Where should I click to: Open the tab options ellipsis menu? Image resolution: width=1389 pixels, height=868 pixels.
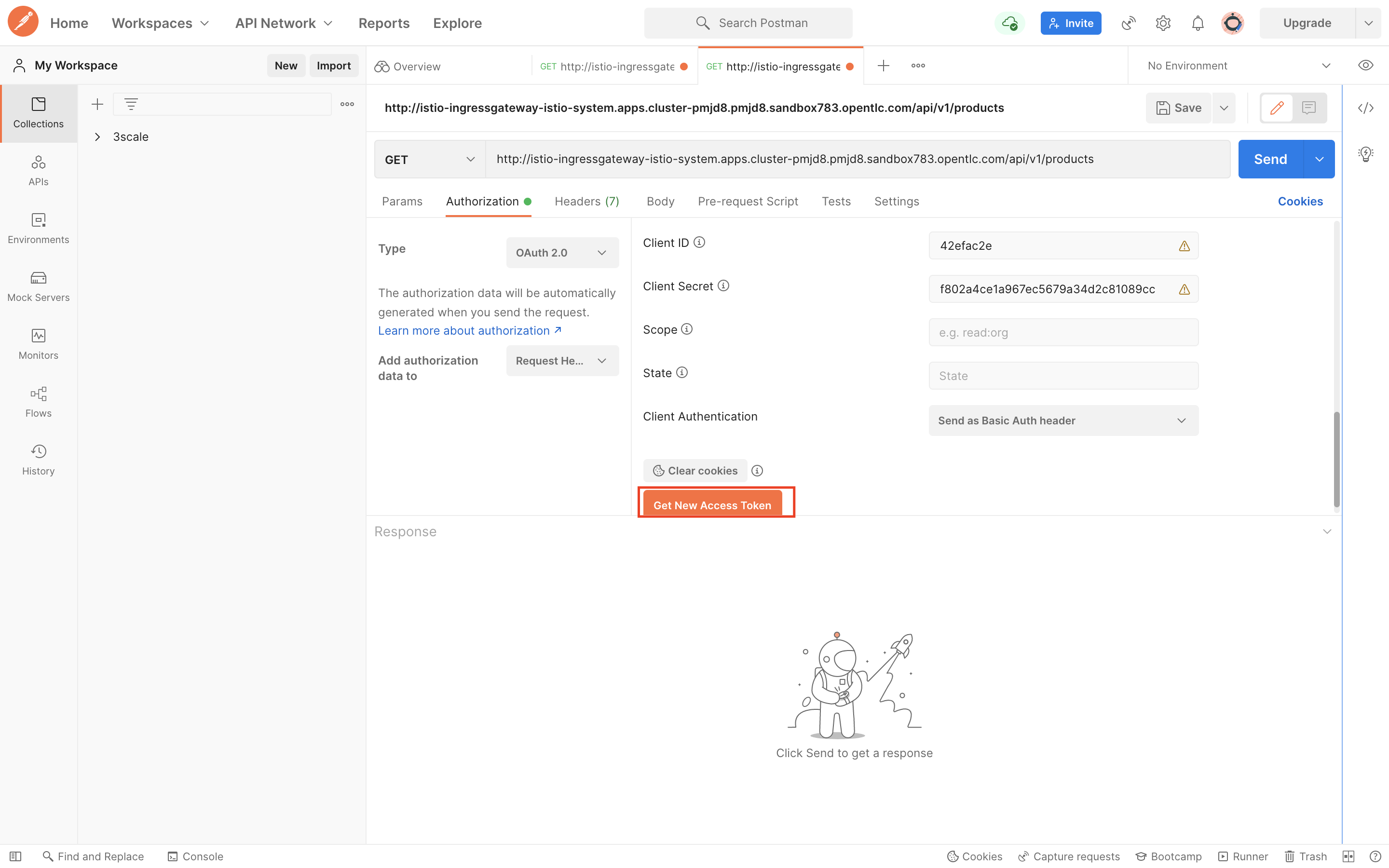tap(918, 66)
